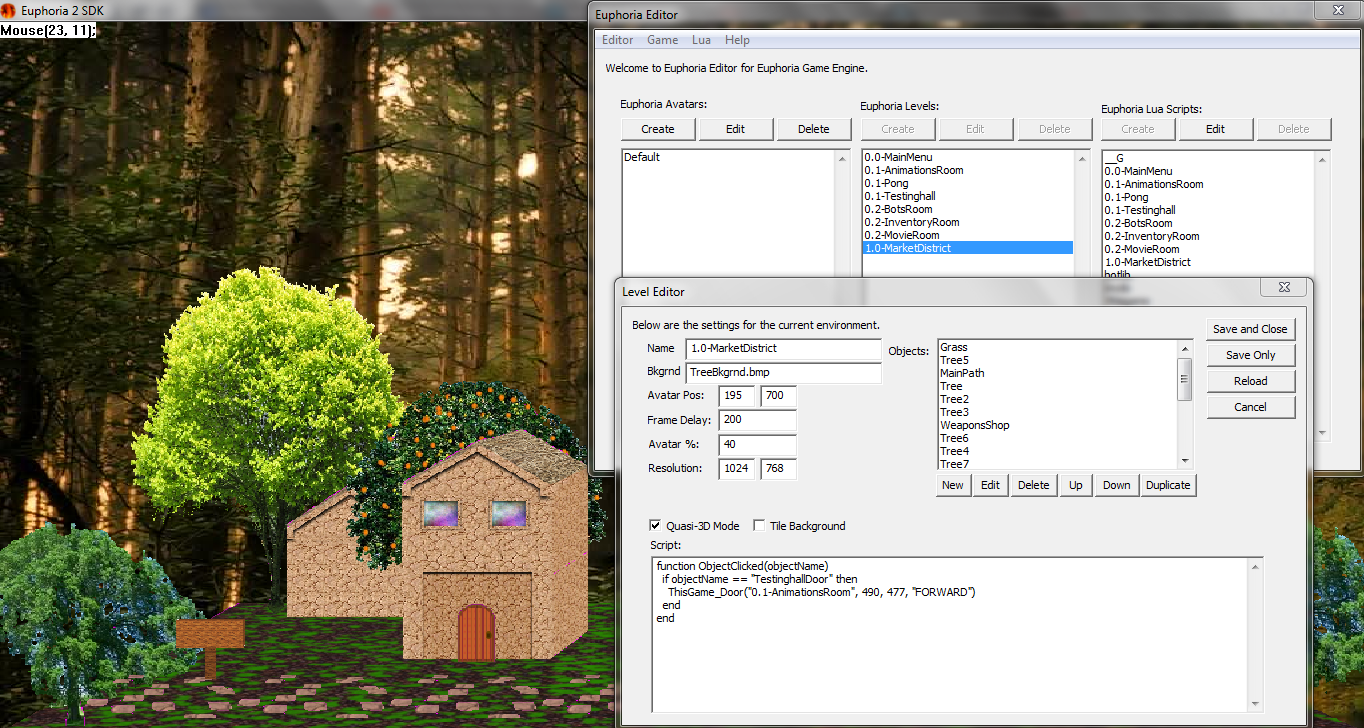This screenshot has width=1364, height=728.
Task: Select Tree2 in the Objects list
Action: tap(1058, 399)
